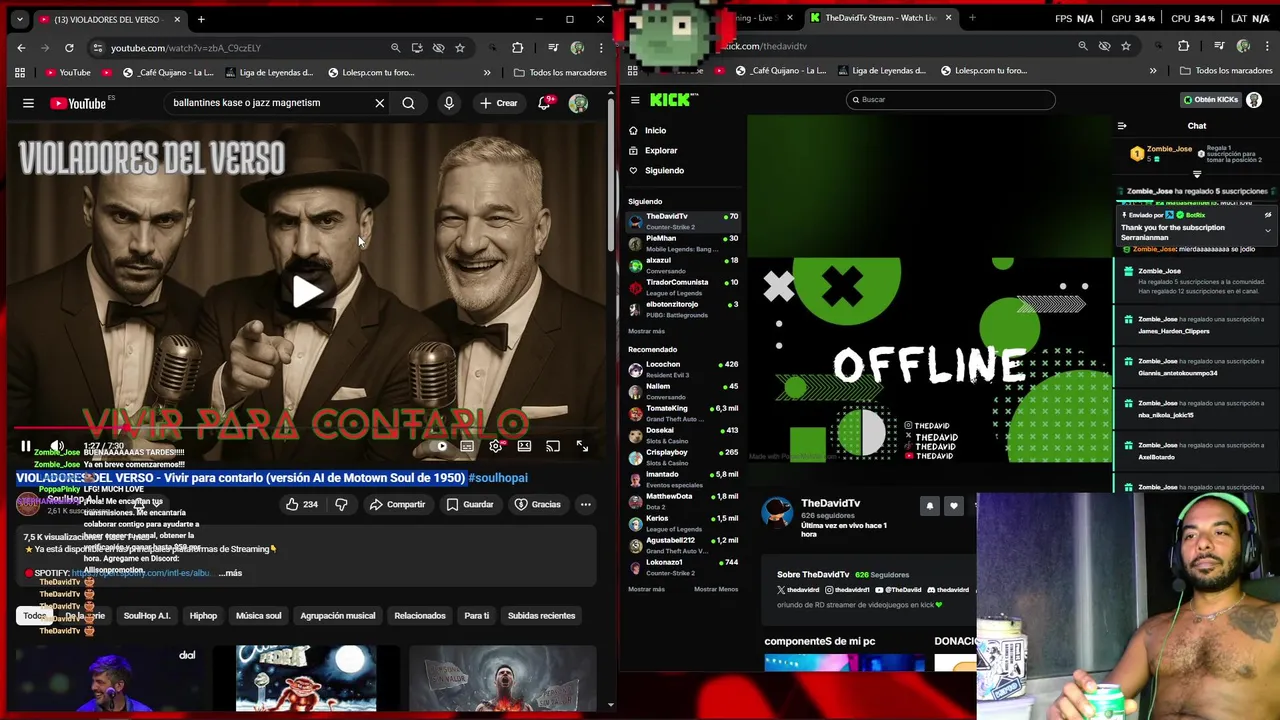
Task: Open YouTube notifications bell
Action: [545, 103]
